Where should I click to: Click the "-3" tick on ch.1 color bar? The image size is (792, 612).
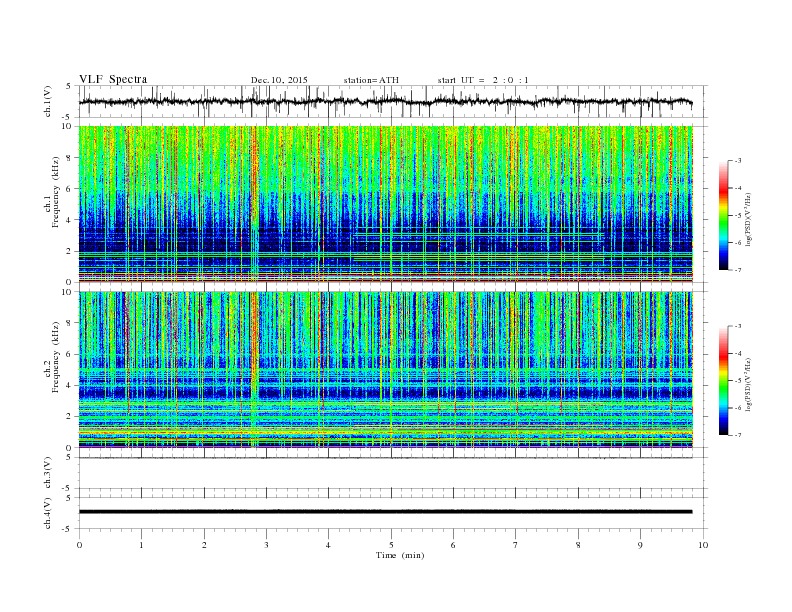(x=738, y=161)
